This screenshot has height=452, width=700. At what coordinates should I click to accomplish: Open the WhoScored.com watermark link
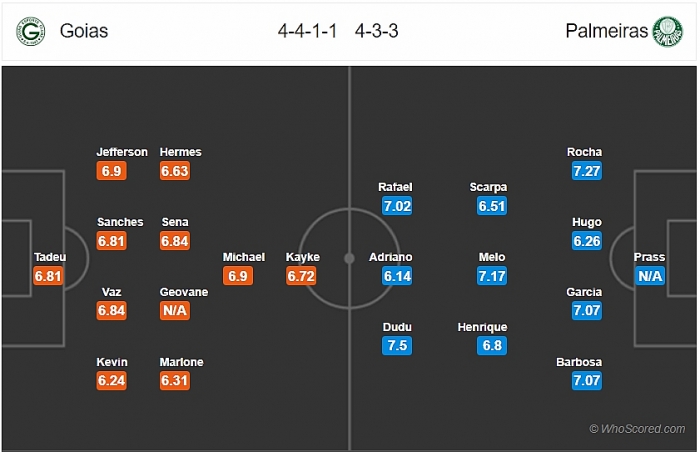[x=637, y=429]
